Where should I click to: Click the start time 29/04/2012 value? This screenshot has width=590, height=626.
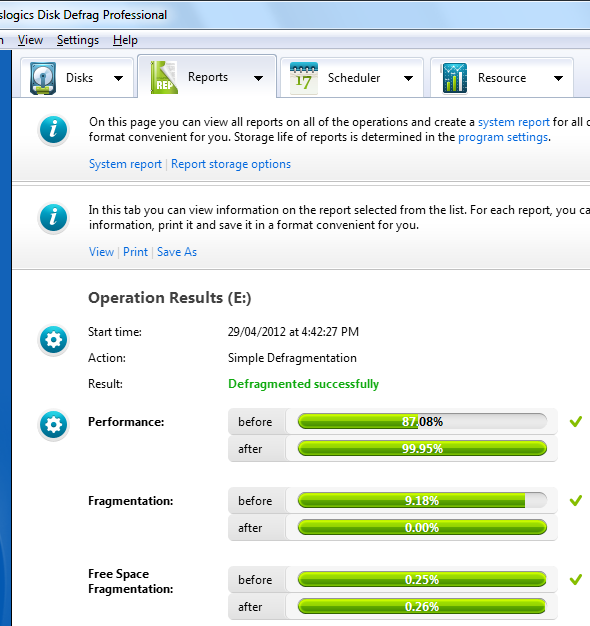293,332
